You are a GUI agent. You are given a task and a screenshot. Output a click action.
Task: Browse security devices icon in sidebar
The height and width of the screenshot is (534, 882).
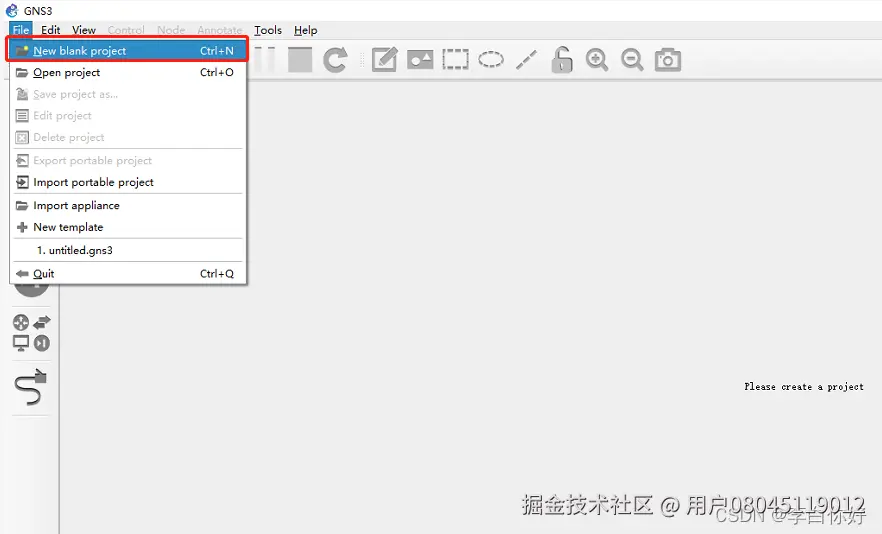pos(42,343)
